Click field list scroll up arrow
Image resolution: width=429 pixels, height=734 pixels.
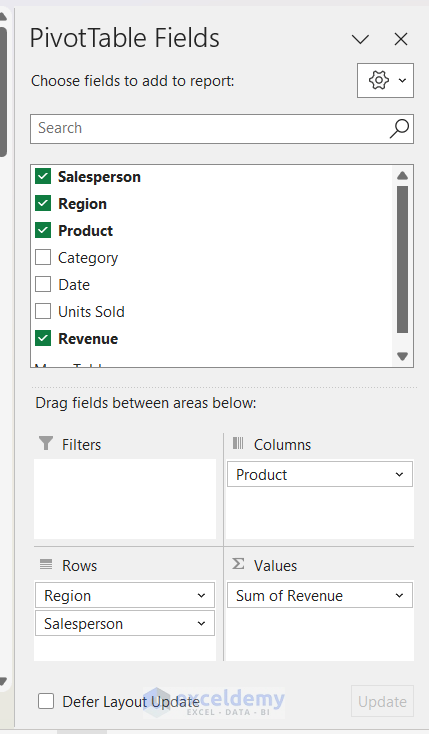[x=402, y=176]
